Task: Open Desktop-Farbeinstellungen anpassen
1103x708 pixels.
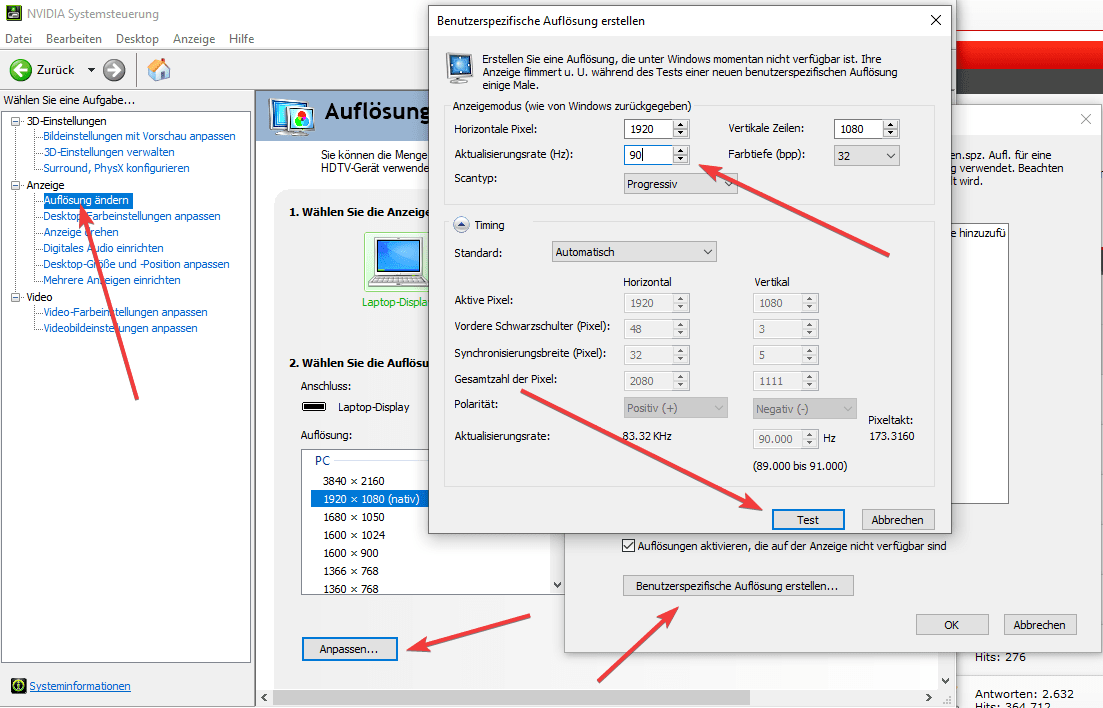Action: [132, 216]
